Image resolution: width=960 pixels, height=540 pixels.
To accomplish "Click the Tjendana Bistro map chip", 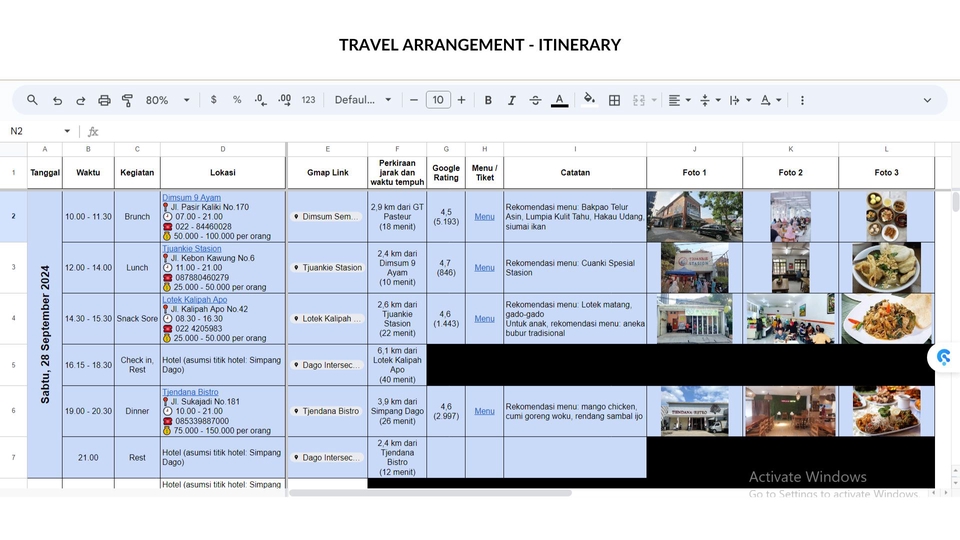I will tap(326, 411).
